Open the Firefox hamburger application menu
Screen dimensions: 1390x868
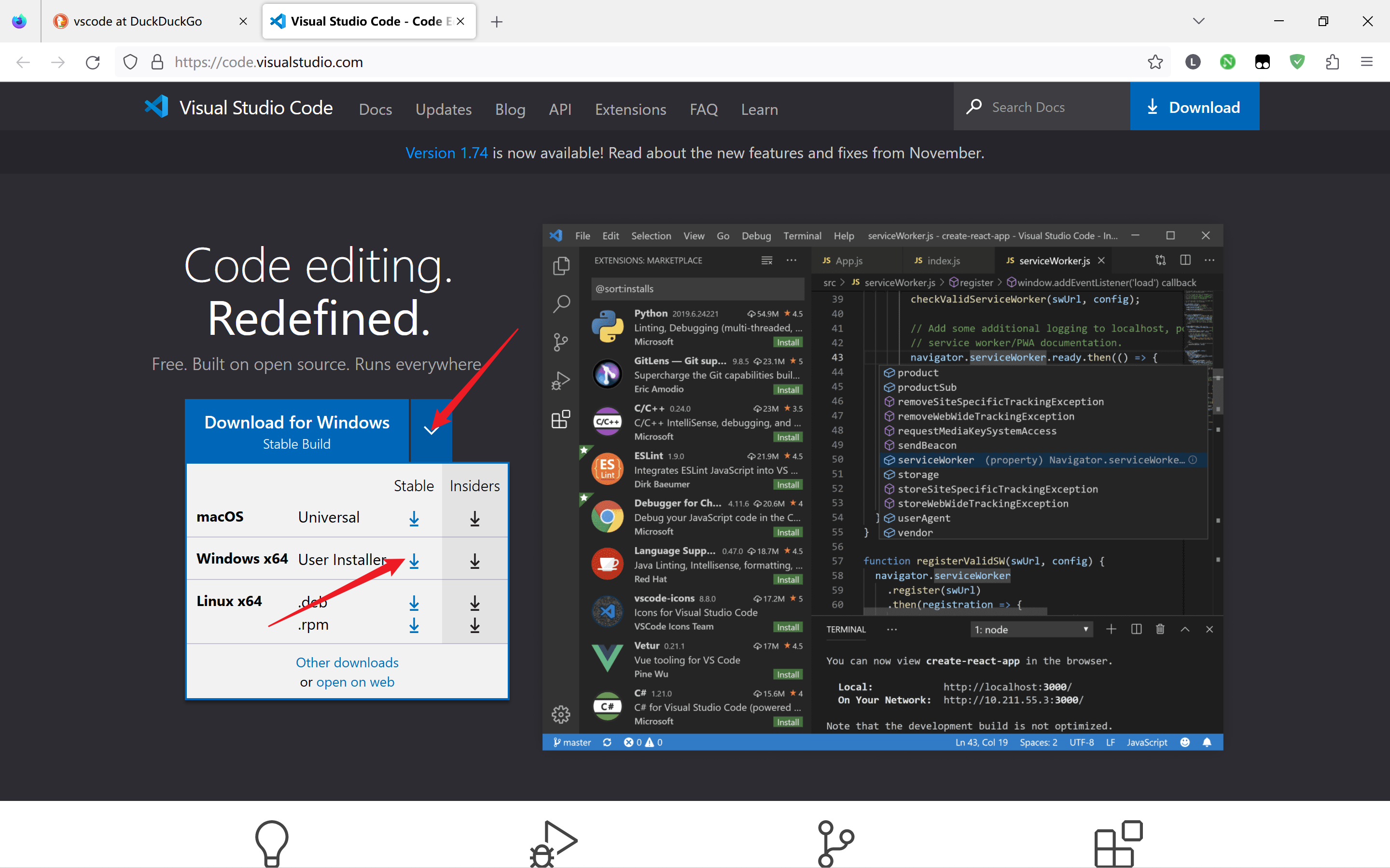1367,62
